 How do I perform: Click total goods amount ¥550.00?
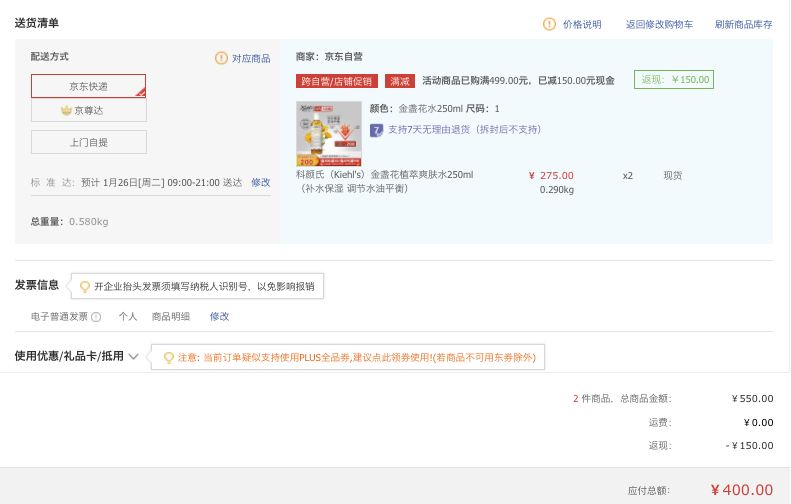tap(752, 399)
